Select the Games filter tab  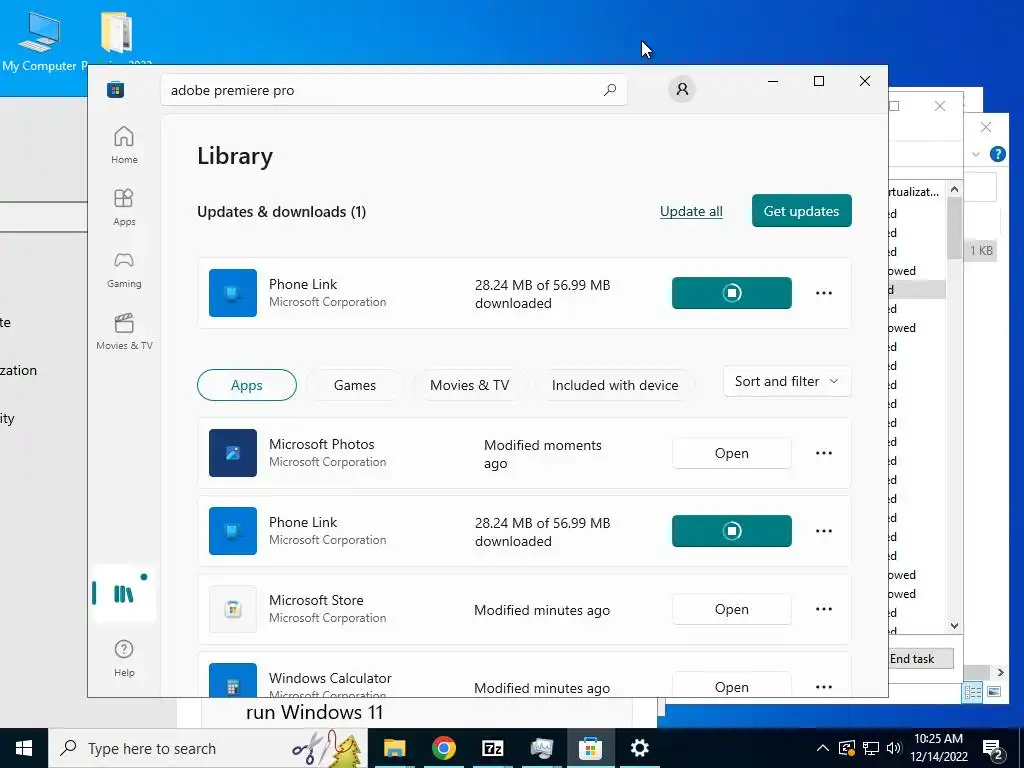point(355,385)
